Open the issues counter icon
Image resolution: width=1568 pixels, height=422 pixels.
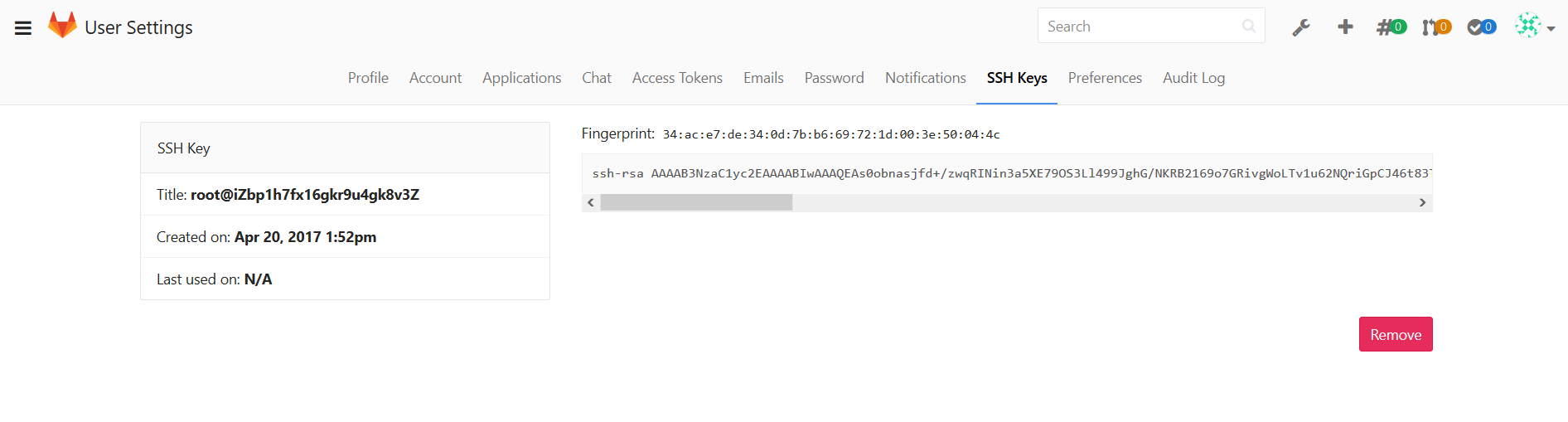pos(1391,27)
